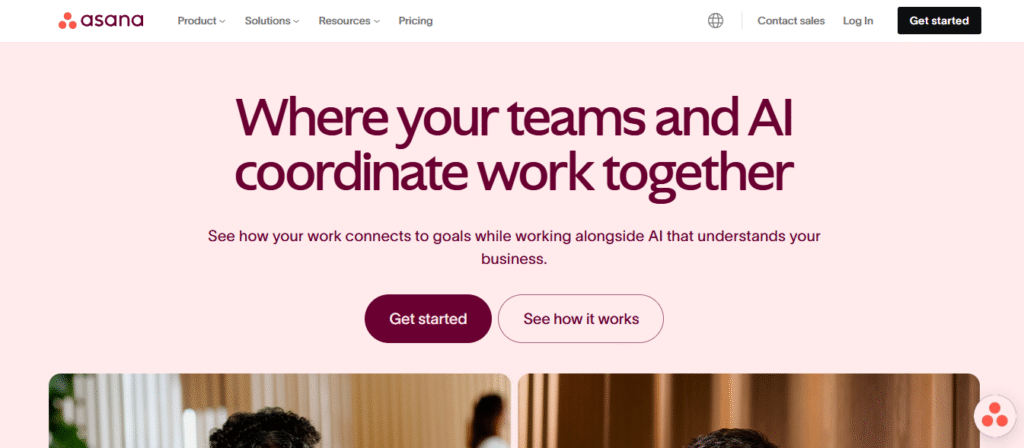Click the See how it works button
Image resolution: width=1024 pixels, height=448 pixels.
(580, 319)
